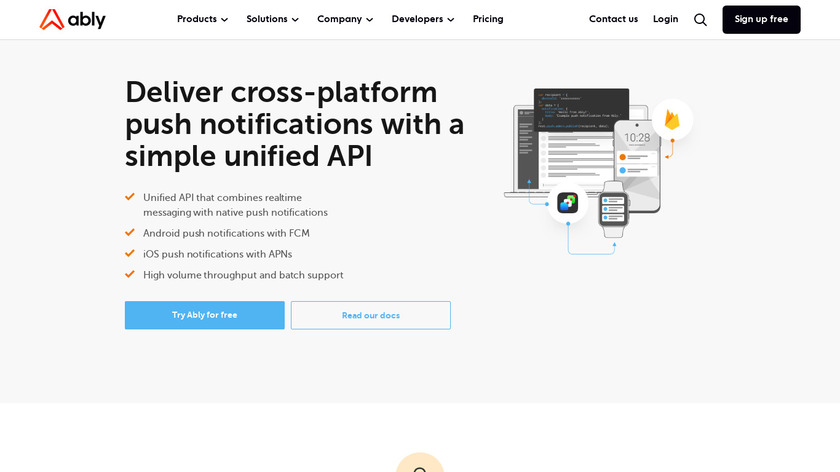Click the phone showing 10:28
The image size is (840, 472).
[x=638, y=166]
